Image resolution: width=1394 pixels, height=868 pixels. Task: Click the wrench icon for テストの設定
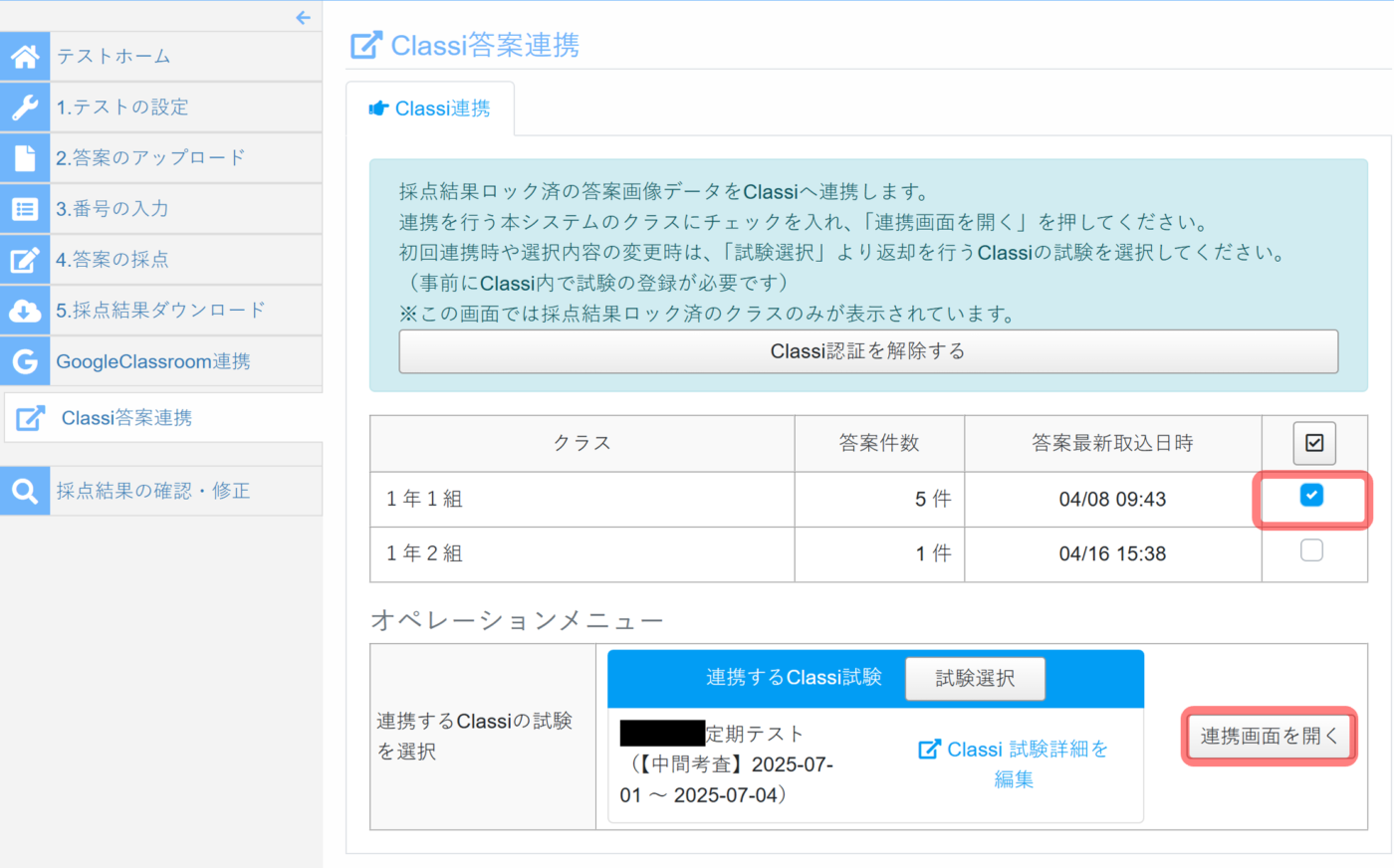pyautogui.click(x=25, y=108)
